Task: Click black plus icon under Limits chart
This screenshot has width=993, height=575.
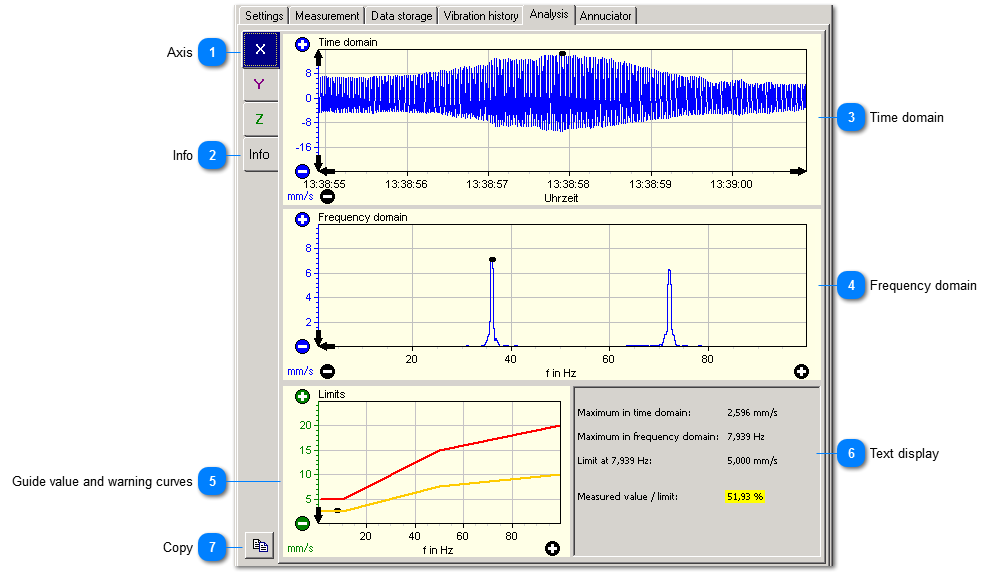Action: coord(552,548)
